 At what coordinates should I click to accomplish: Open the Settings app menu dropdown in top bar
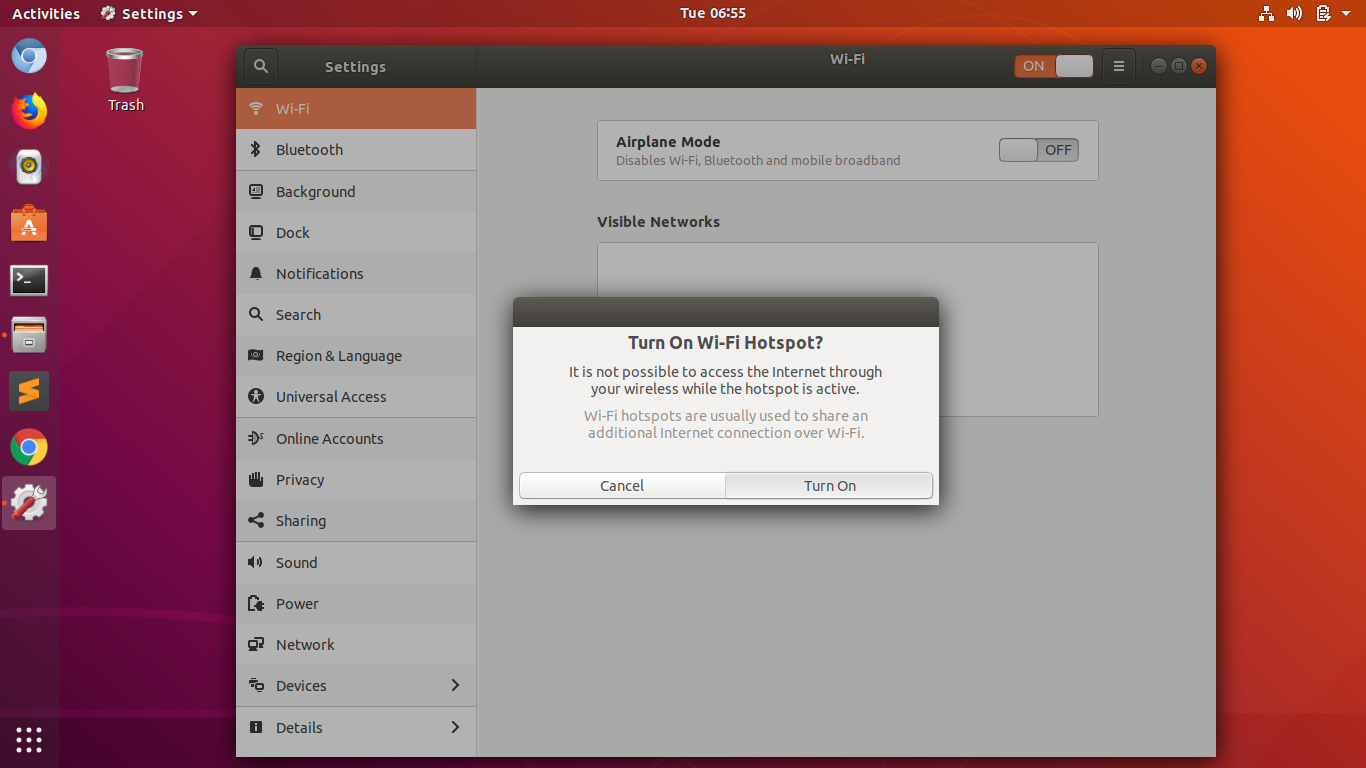click(x=149, y=13)
